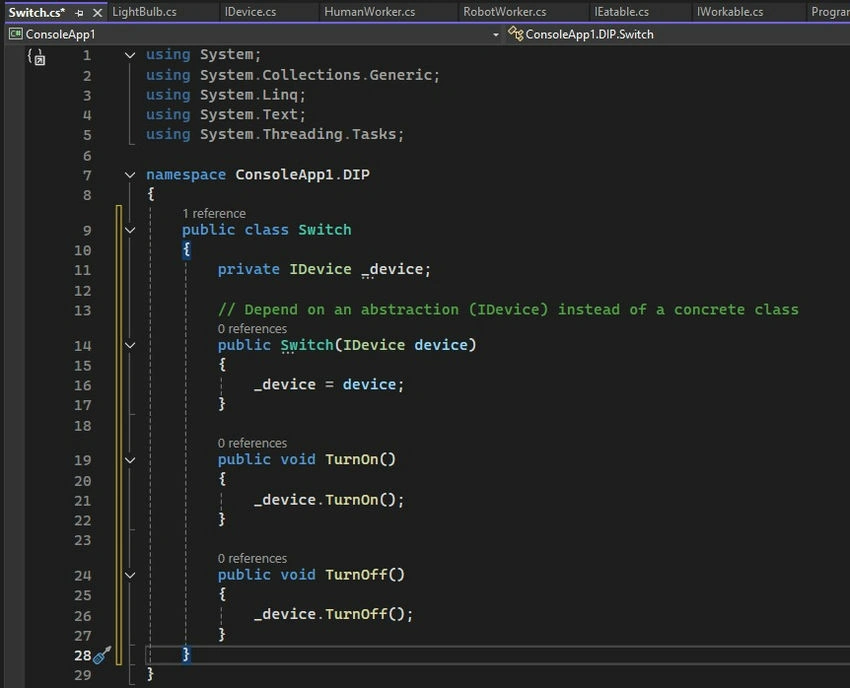Click line number 18 in the gutter
The width and height of the screenshot is (850, 688).
click(x=83, y=426)
